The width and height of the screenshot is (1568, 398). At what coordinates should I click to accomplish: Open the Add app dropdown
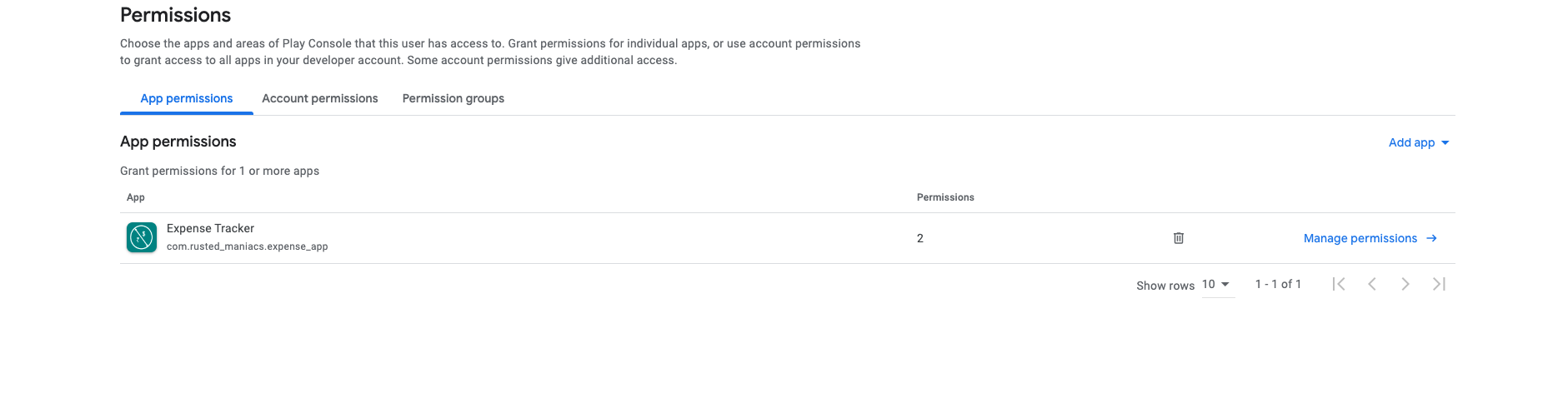1419,142
